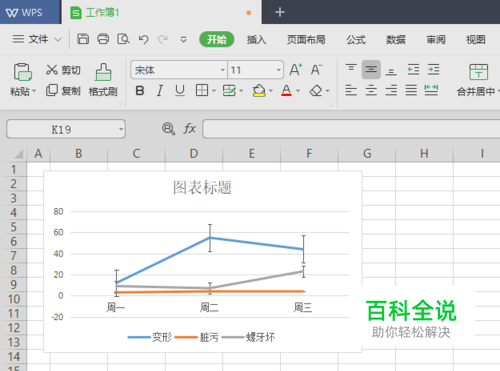Add a new document tab with plus
Screen dimensions: 500x371
pos(280,12)
